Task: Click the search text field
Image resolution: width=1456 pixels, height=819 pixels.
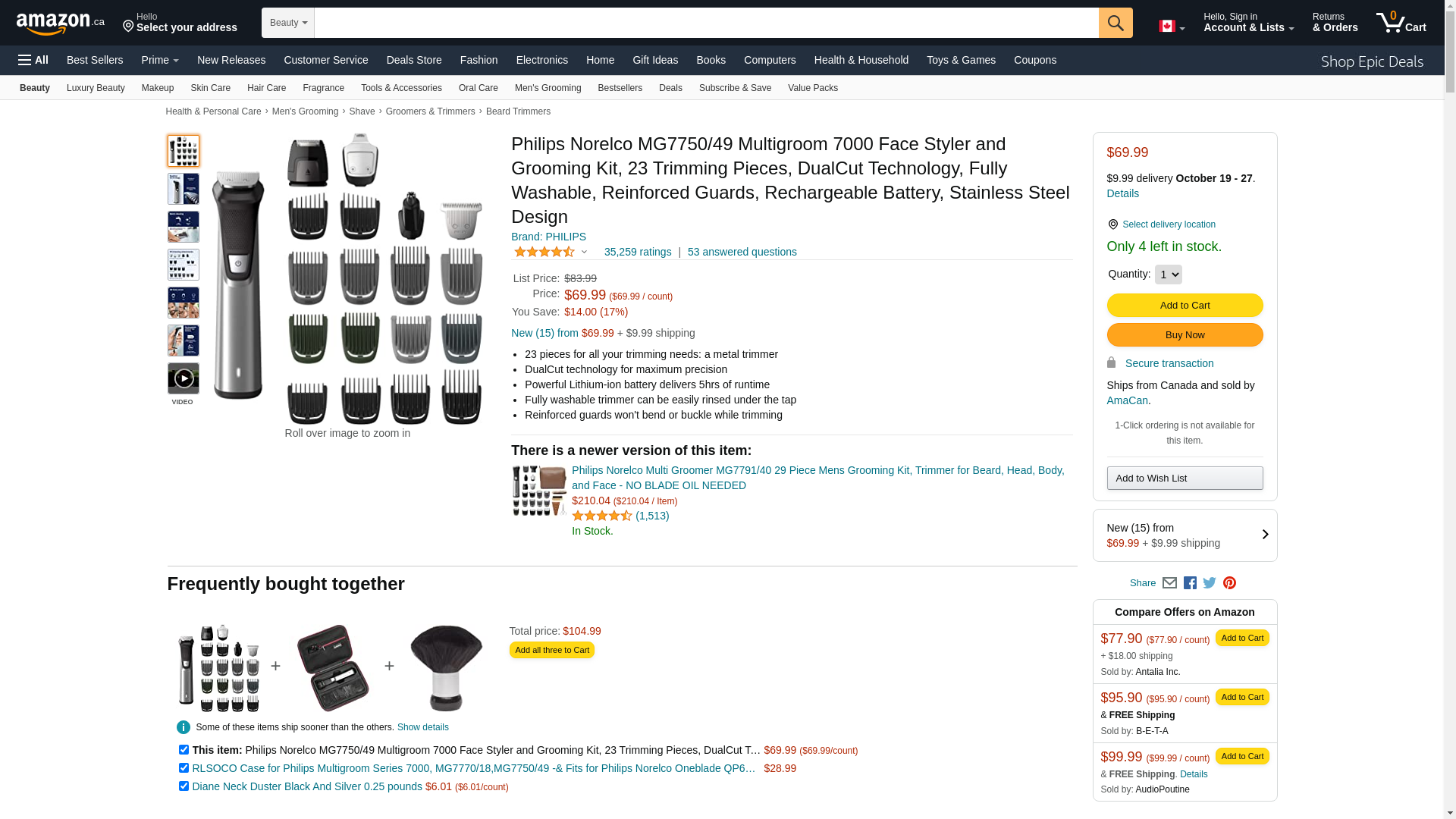Action: coord(705,23)
